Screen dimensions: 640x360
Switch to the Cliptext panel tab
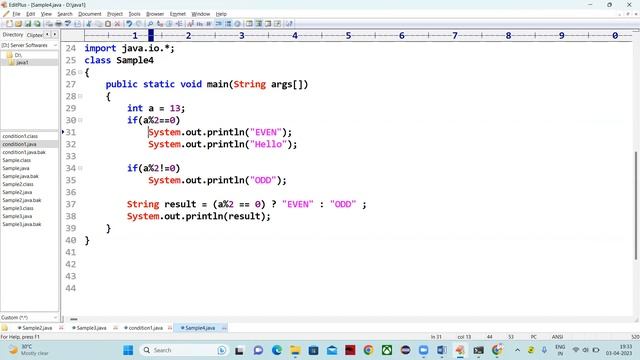point(35,35)
